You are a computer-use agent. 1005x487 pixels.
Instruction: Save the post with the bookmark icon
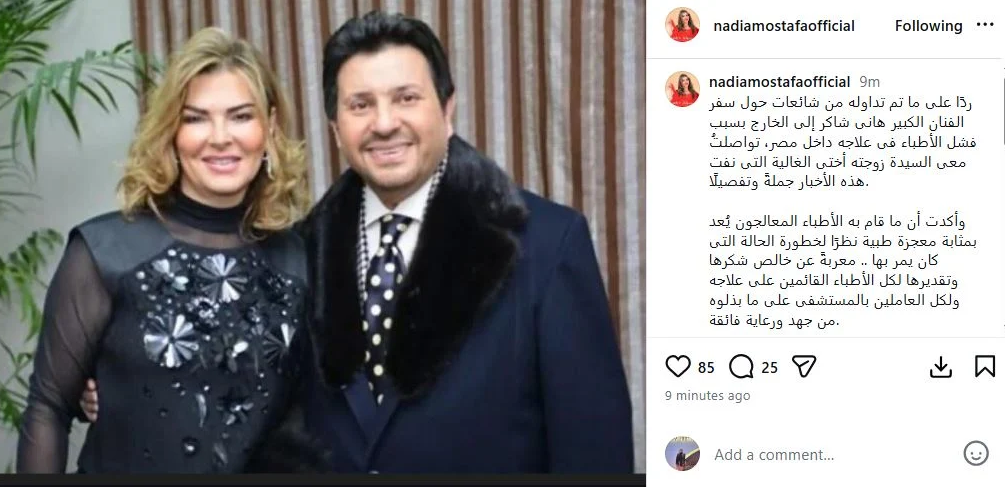pyautogui.click(x=984, y=367)
